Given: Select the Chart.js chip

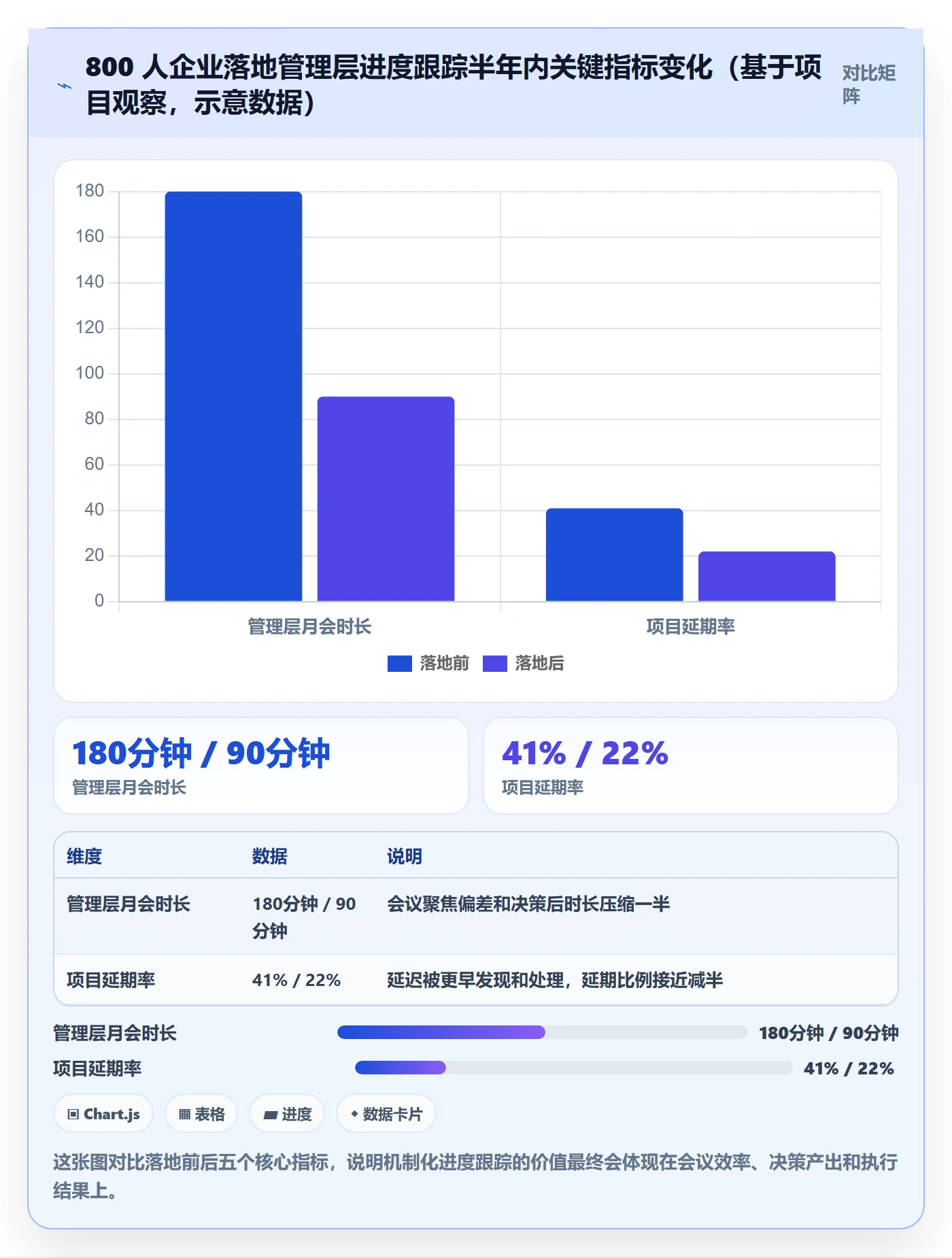Looking at the screenshot, I should 103,1114.
